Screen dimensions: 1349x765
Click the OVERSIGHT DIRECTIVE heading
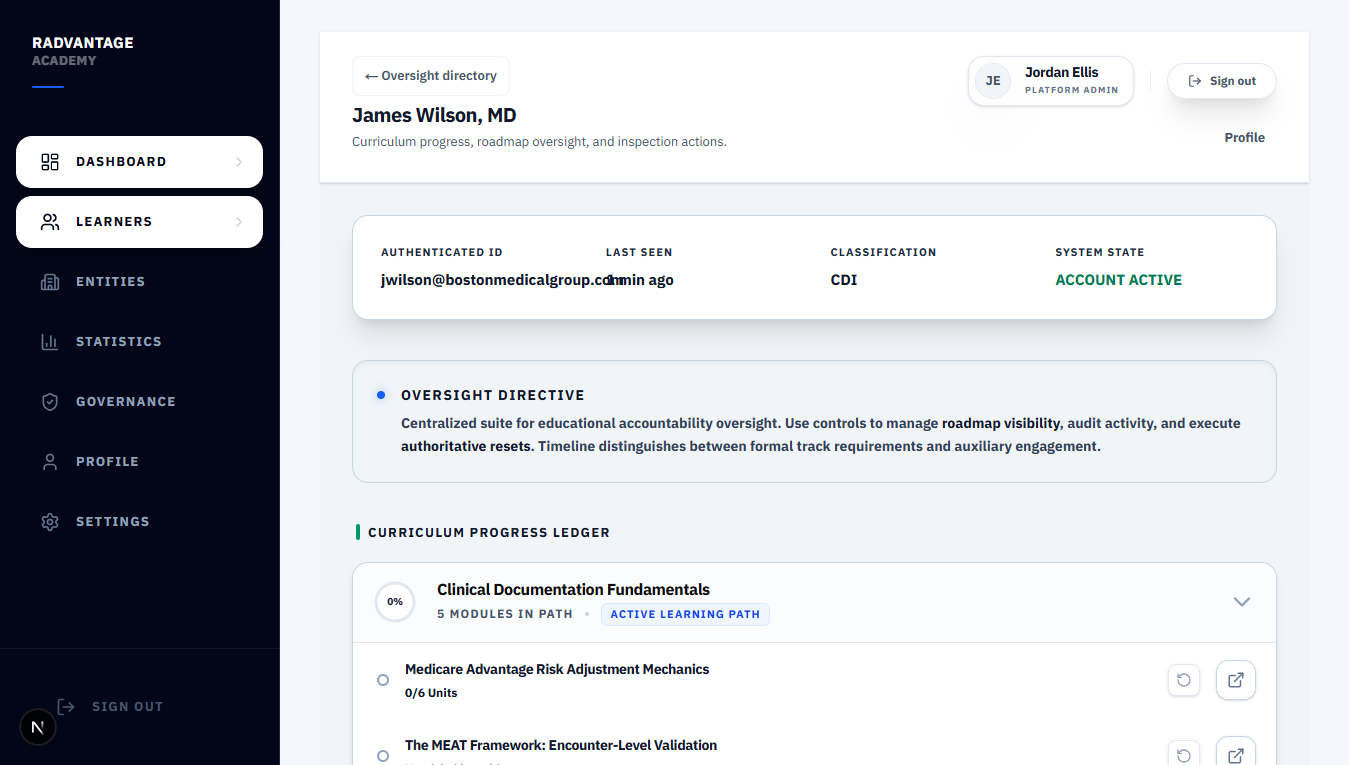coord(493,395)
